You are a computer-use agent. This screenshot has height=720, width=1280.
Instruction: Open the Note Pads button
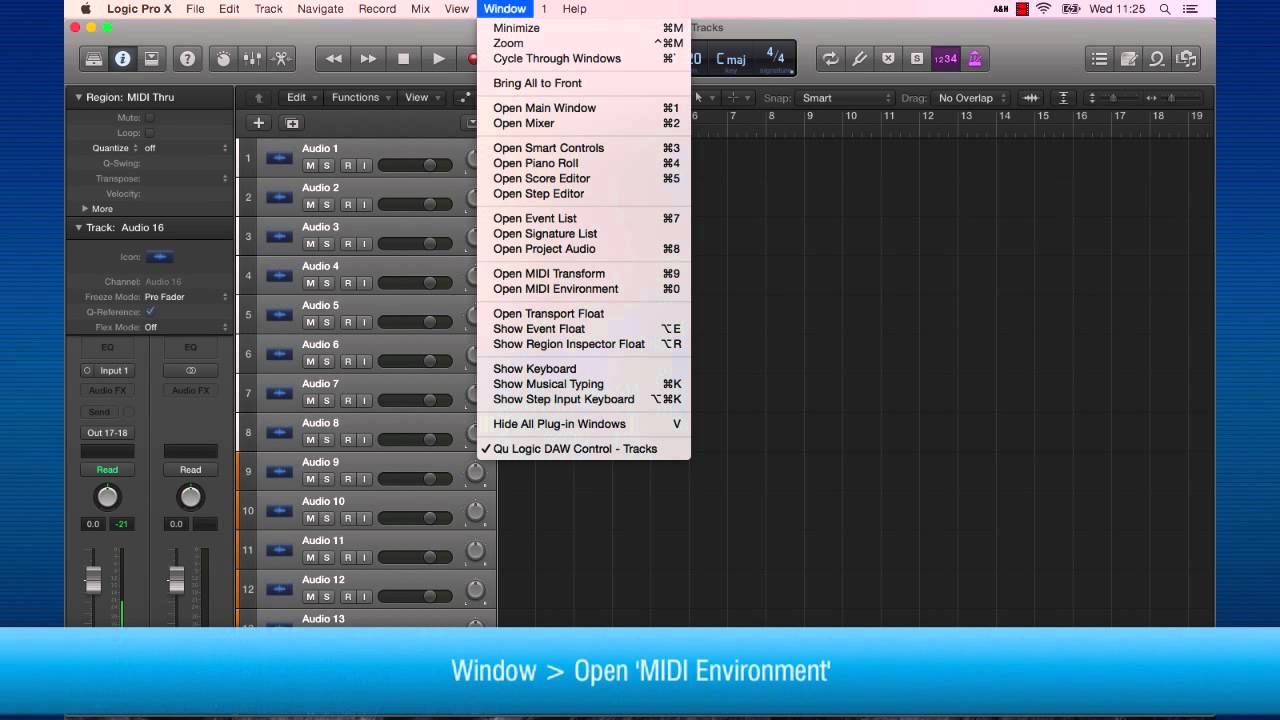pyautogui.click(x=1128, y=59)
